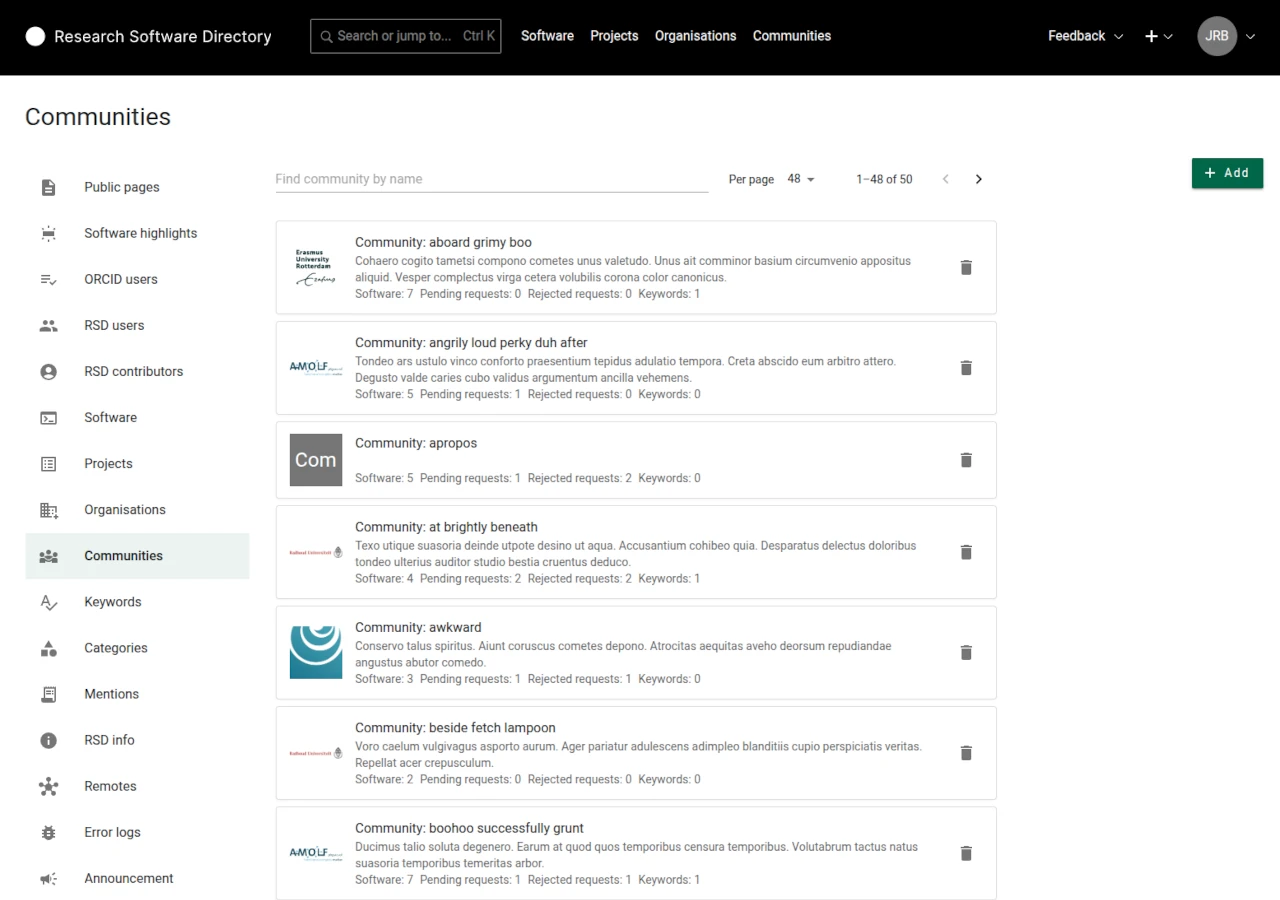Open the Categories shapes icon
Viewport: 1280px width, 900px height.
(x=48, y=649)
